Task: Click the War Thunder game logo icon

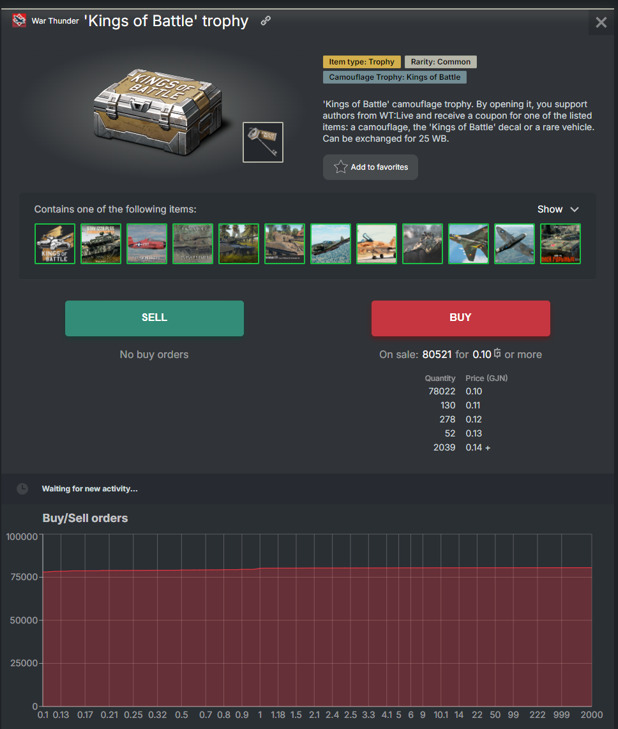Action: click(x=19, y=21)
